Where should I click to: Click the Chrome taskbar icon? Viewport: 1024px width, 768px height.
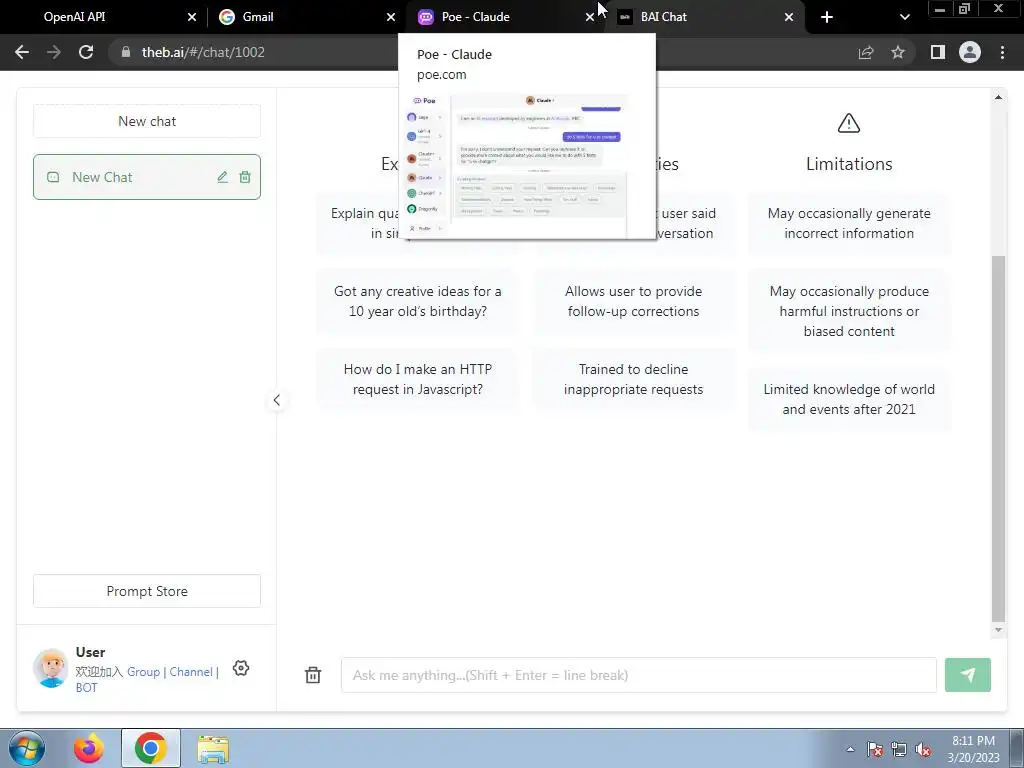[x=150, y=748]
